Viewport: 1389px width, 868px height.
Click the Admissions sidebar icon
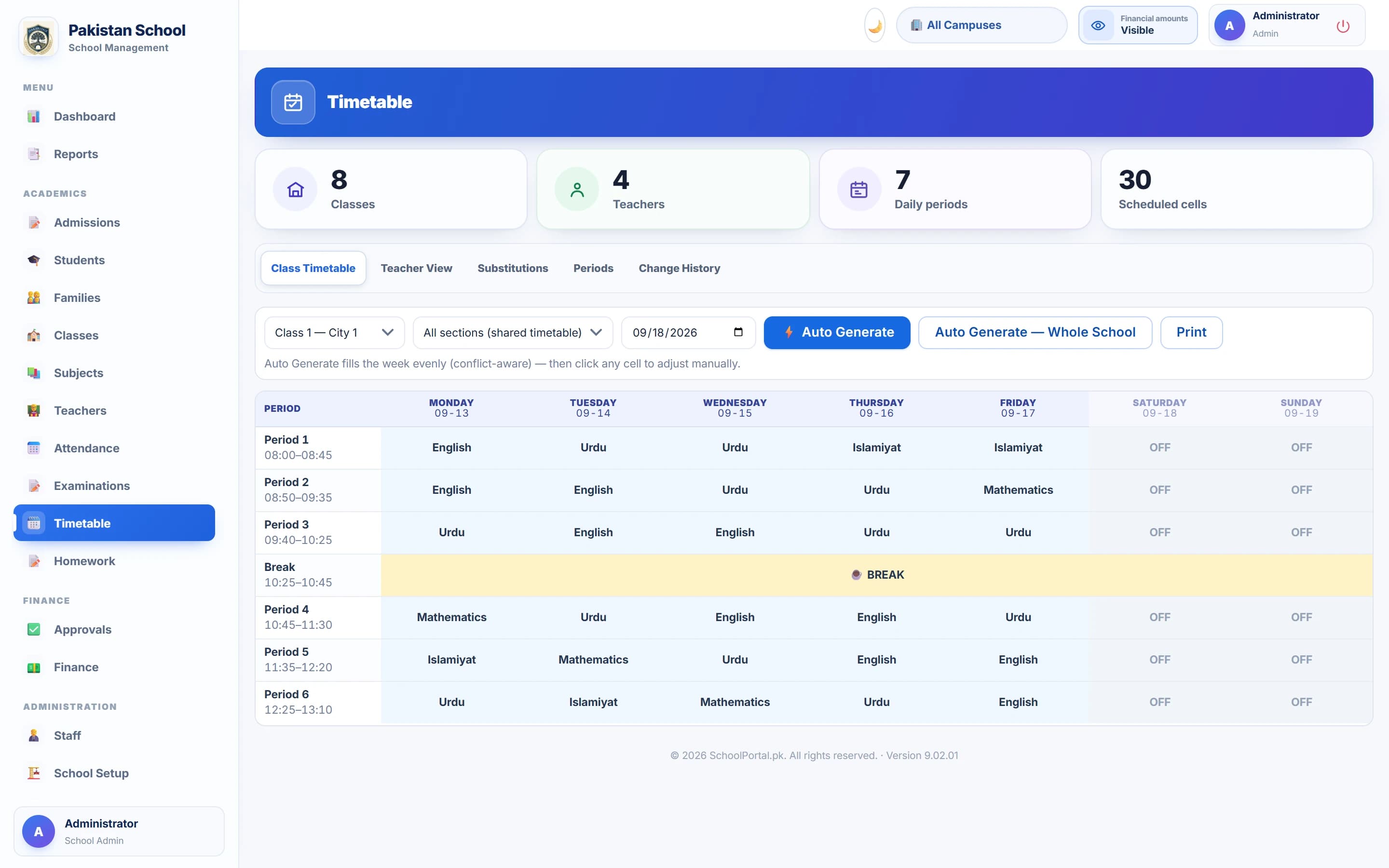(34, 223)
